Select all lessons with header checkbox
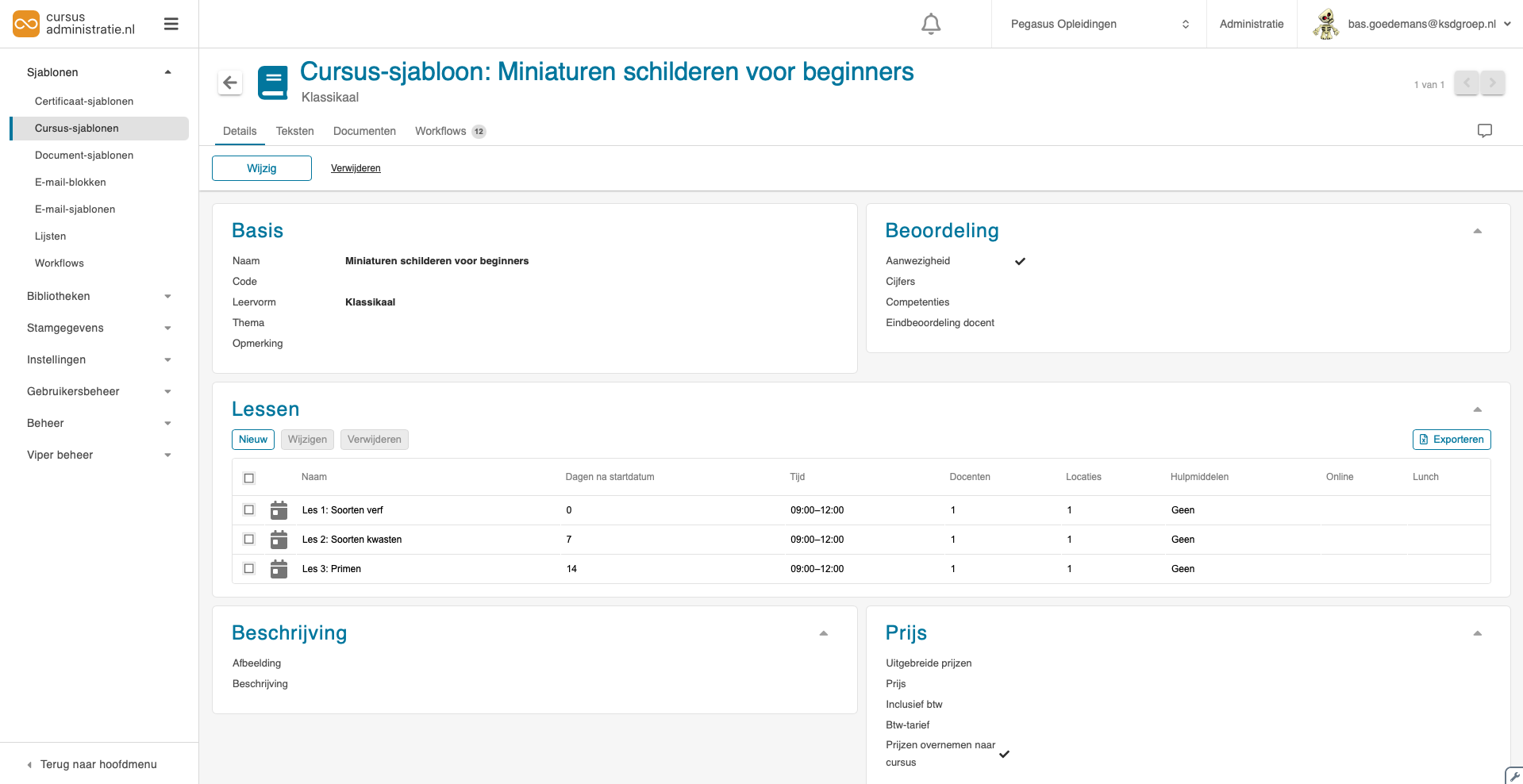1523x784 pixels. tap(249, 478)
